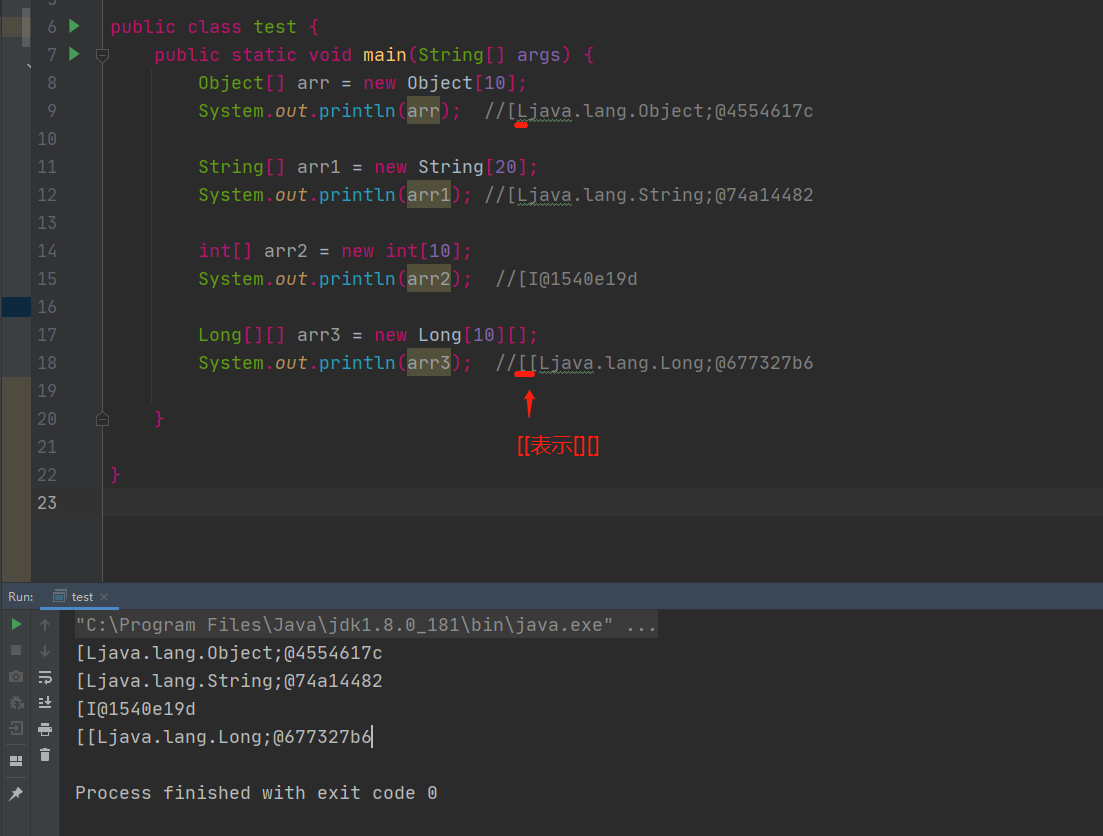Click line number 10 in gutter
The height and width of the screenshot is (836, 1103).
click(47, 139)
